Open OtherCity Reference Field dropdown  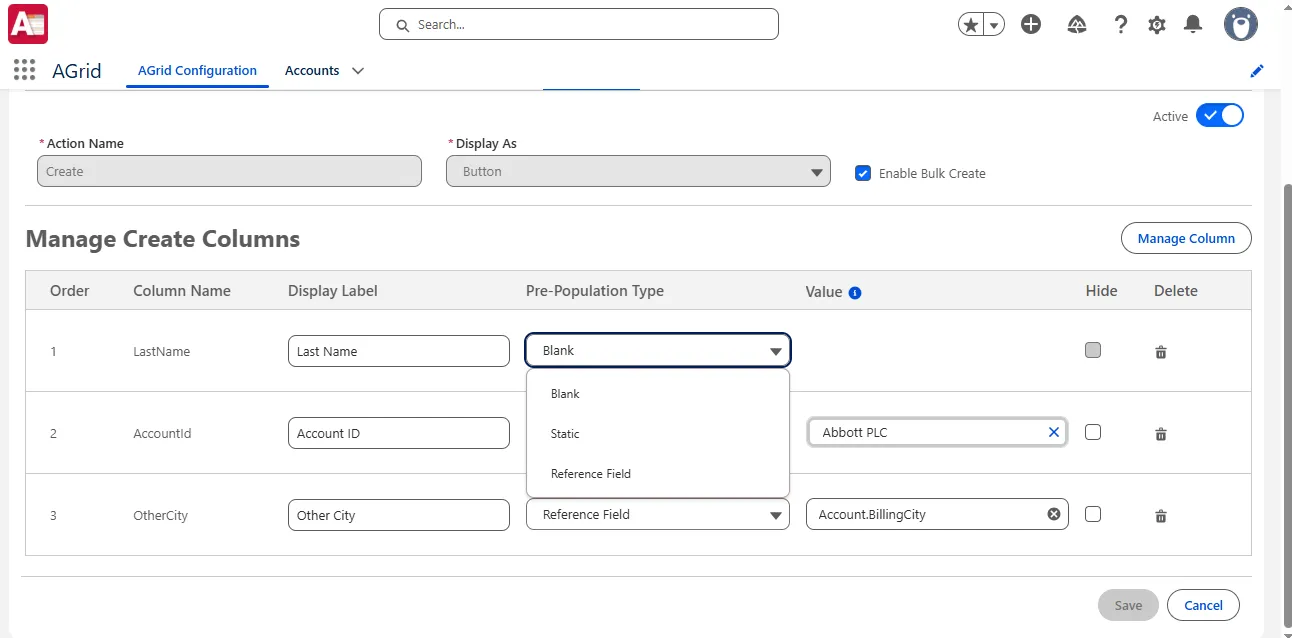[x=658, y=515]
